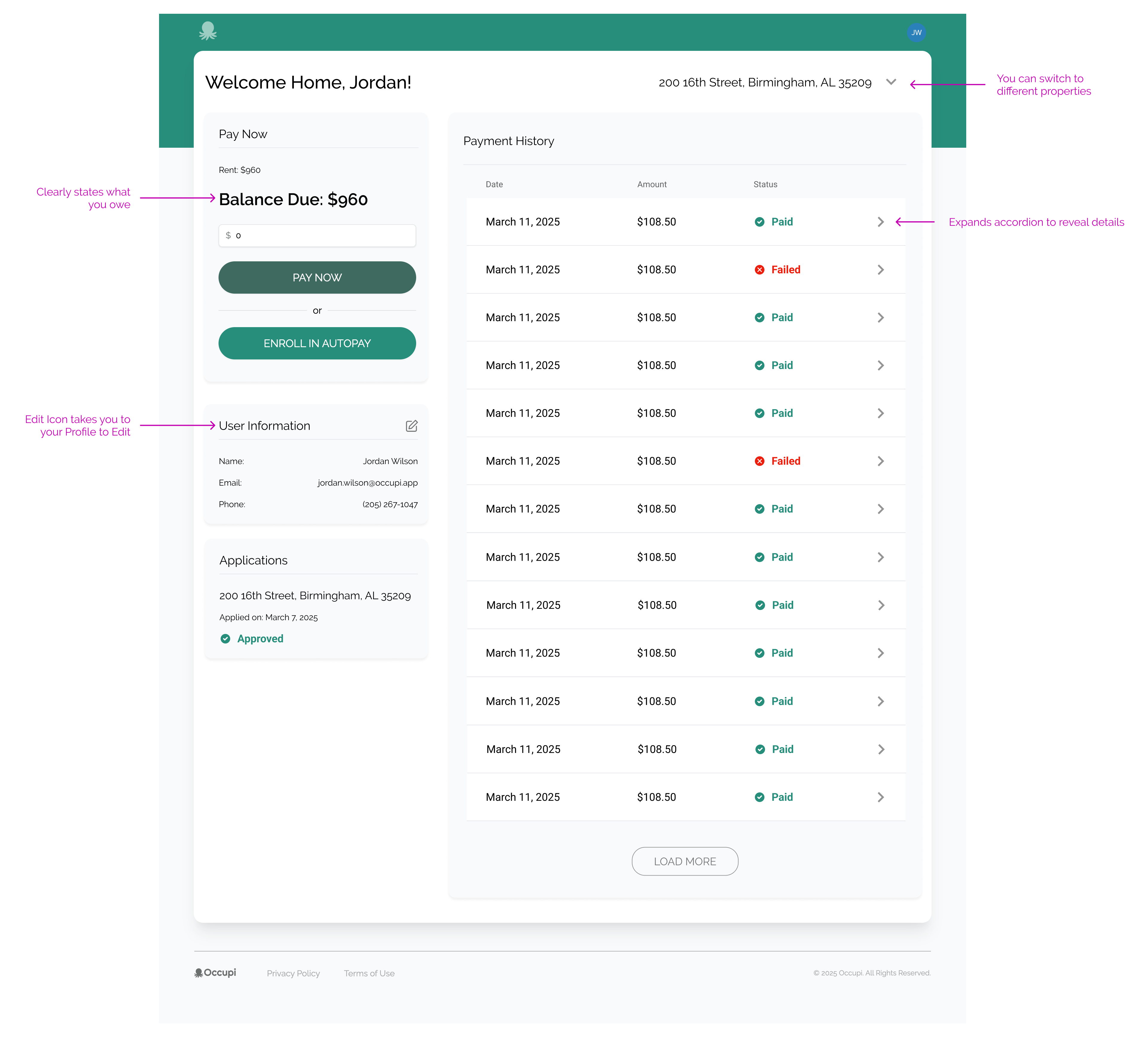Open the JW user avatar menu

916,33
